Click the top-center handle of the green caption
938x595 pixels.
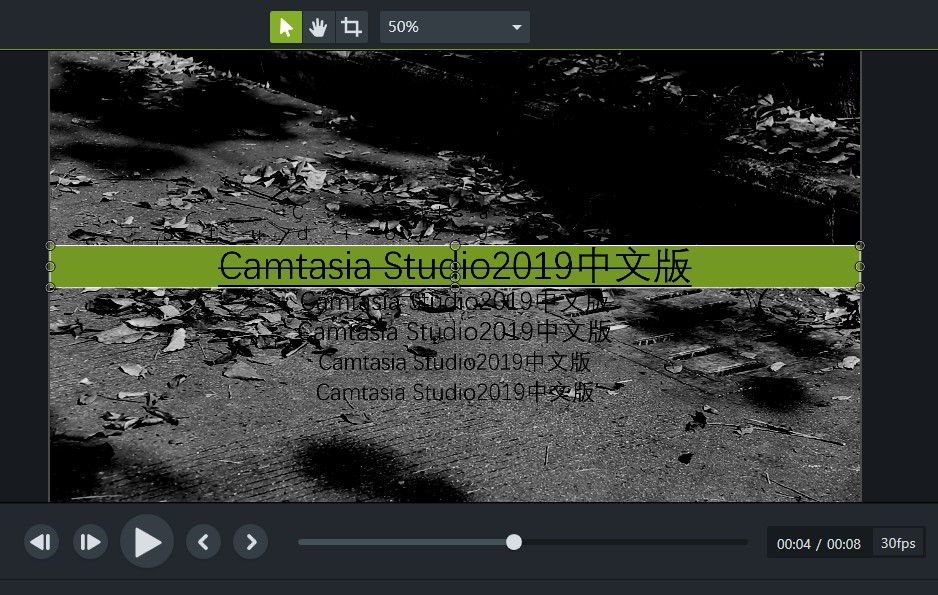click(455, 245)
